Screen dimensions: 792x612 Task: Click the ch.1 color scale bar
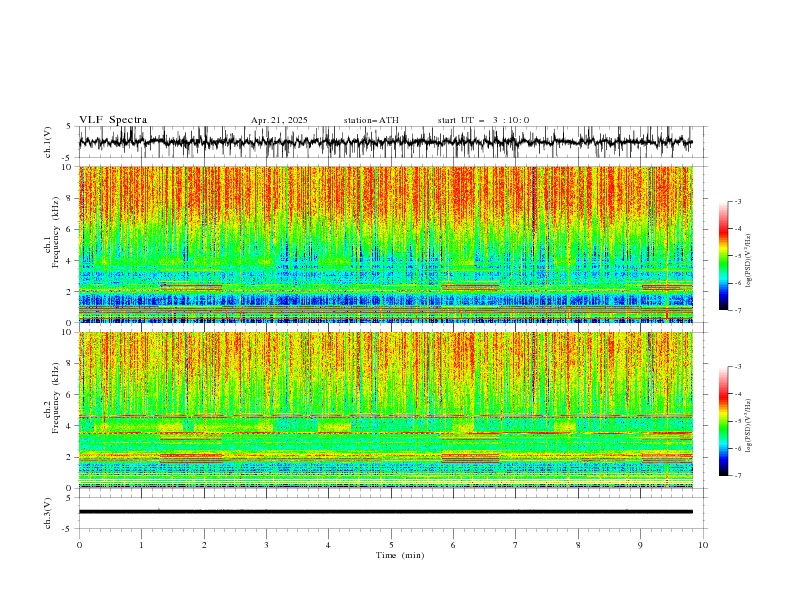pyautogui.click(x=723, y=256)
